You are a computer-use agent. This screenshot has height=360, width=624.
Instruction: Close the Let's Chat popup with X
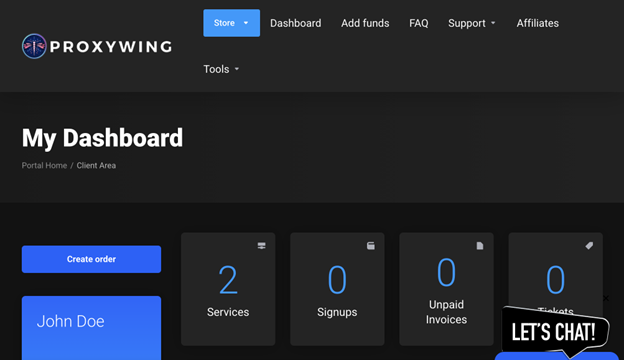[x=606, y=298]
